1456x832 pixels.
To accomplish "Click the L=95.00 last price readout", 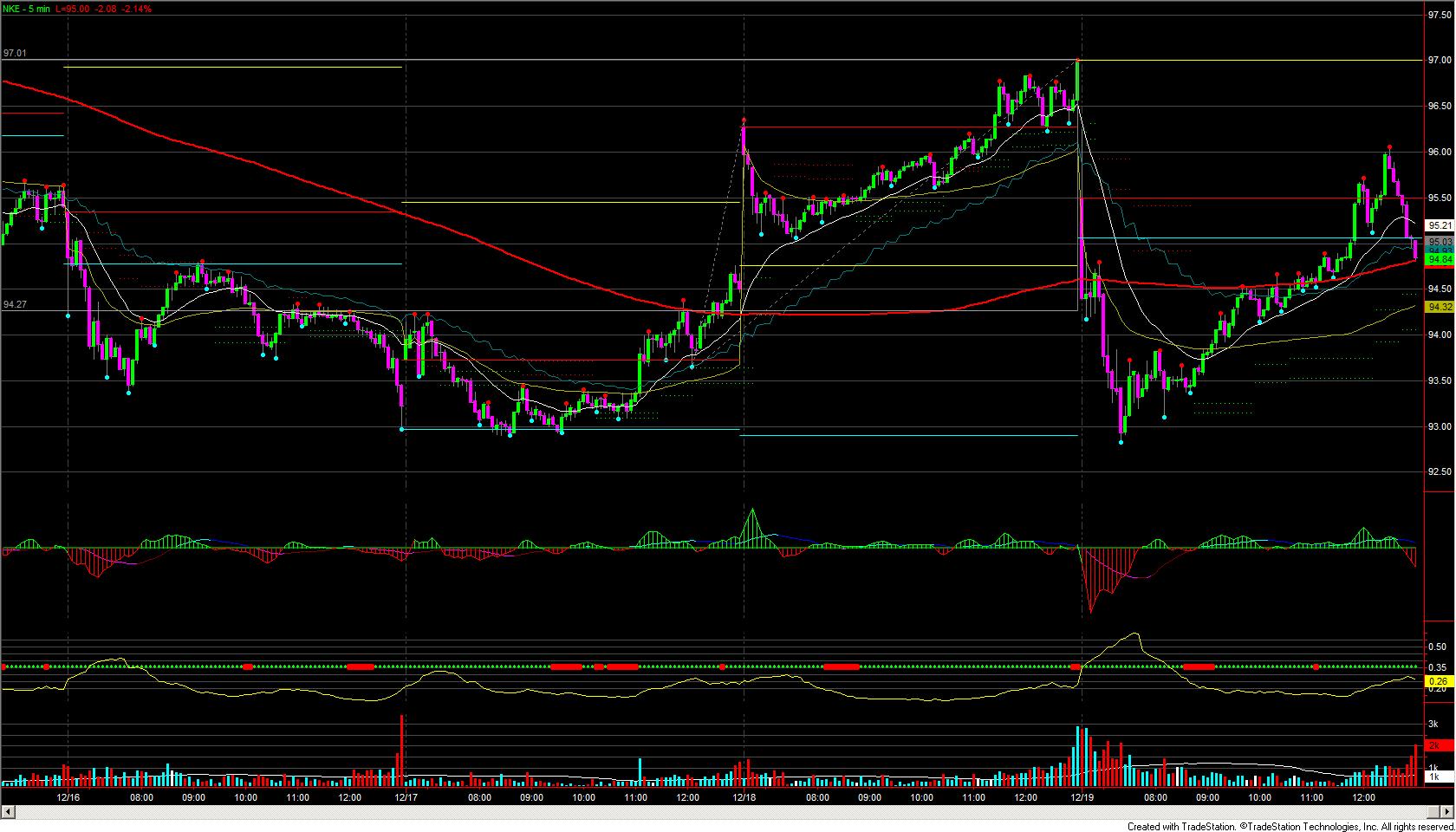I will [x=74, y=9].
